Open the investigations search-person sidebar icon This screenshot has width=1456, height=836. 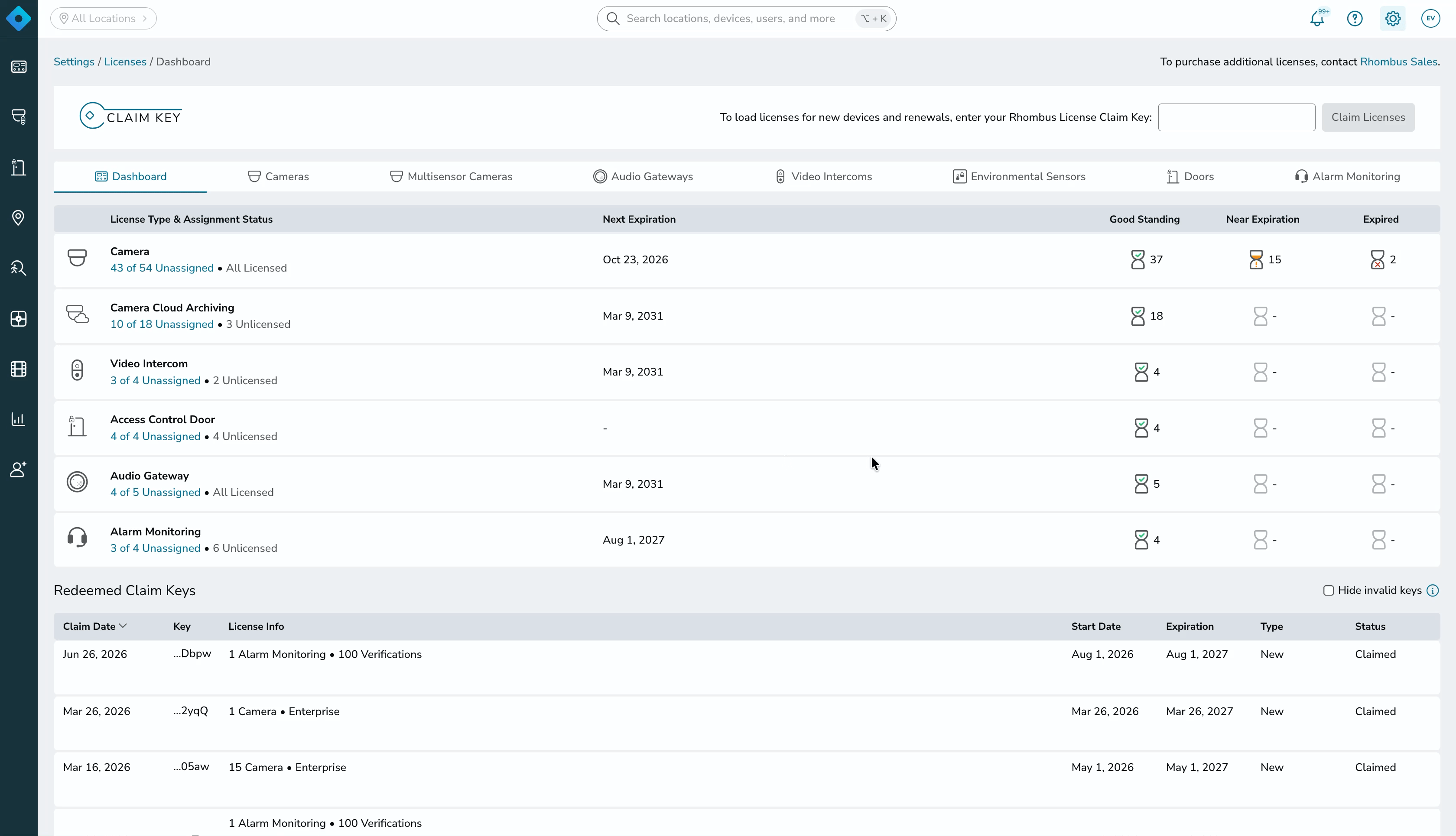pyautogui.click(x=18, y=268)
